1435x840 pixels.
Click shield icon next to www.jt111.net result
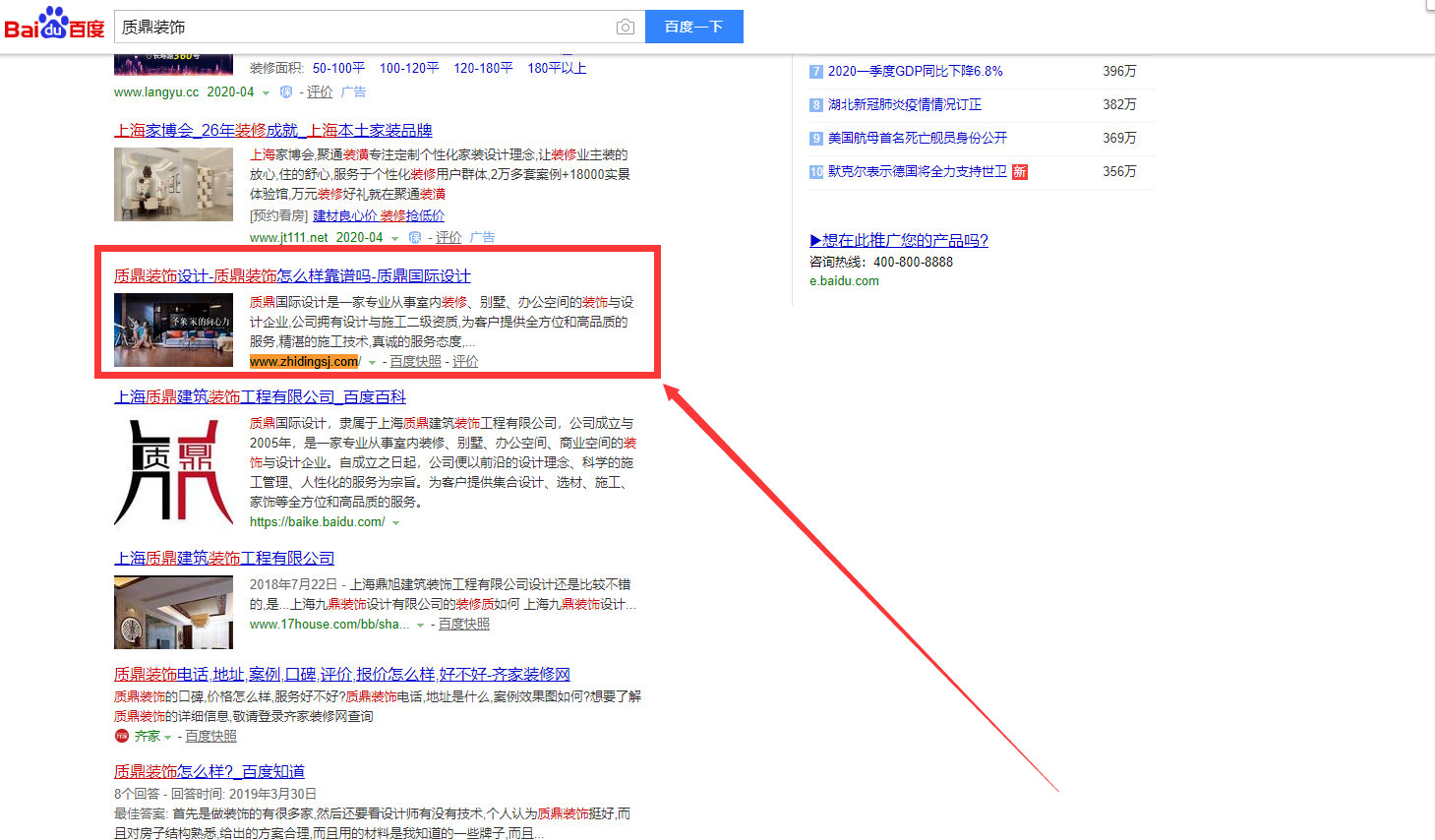pos(415,238)
